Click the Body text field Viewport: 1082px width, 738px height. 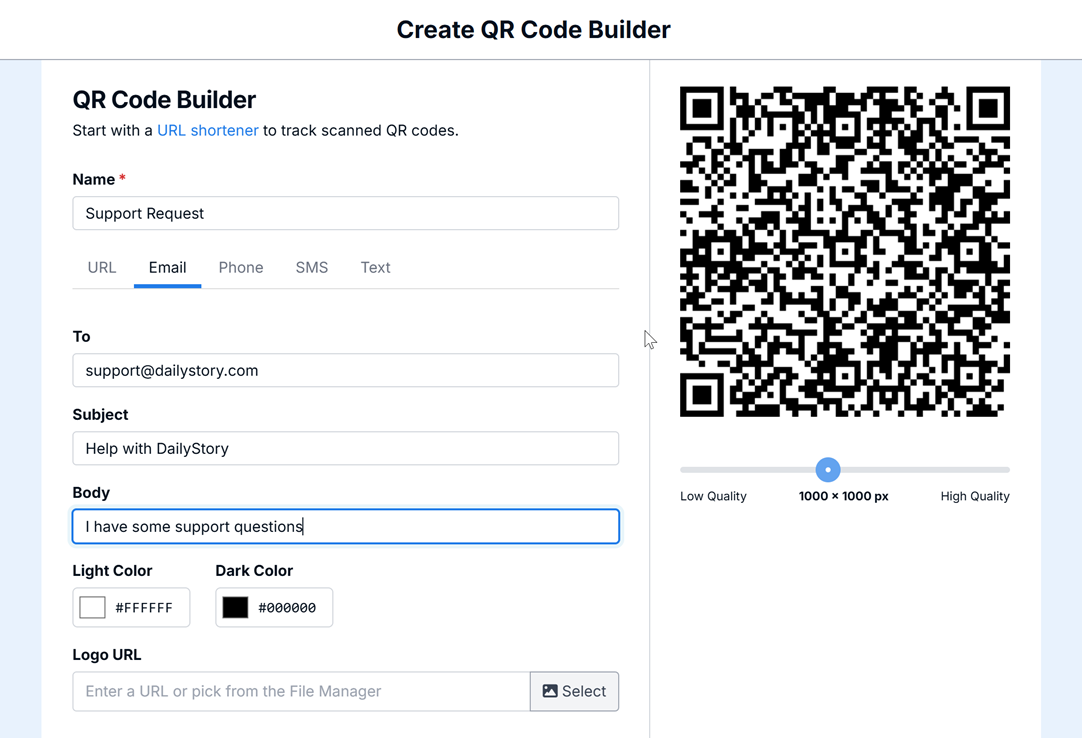point(345,526)
